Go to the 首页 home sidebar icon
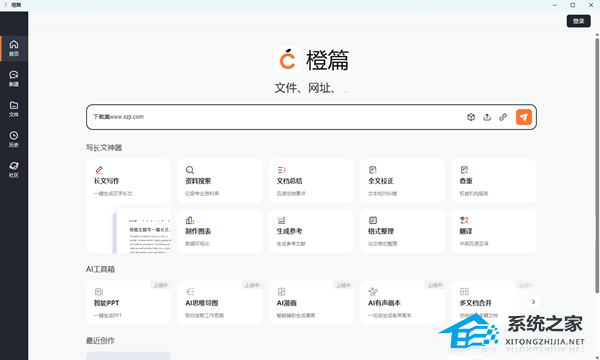600x360 pixels. (14, 48)
